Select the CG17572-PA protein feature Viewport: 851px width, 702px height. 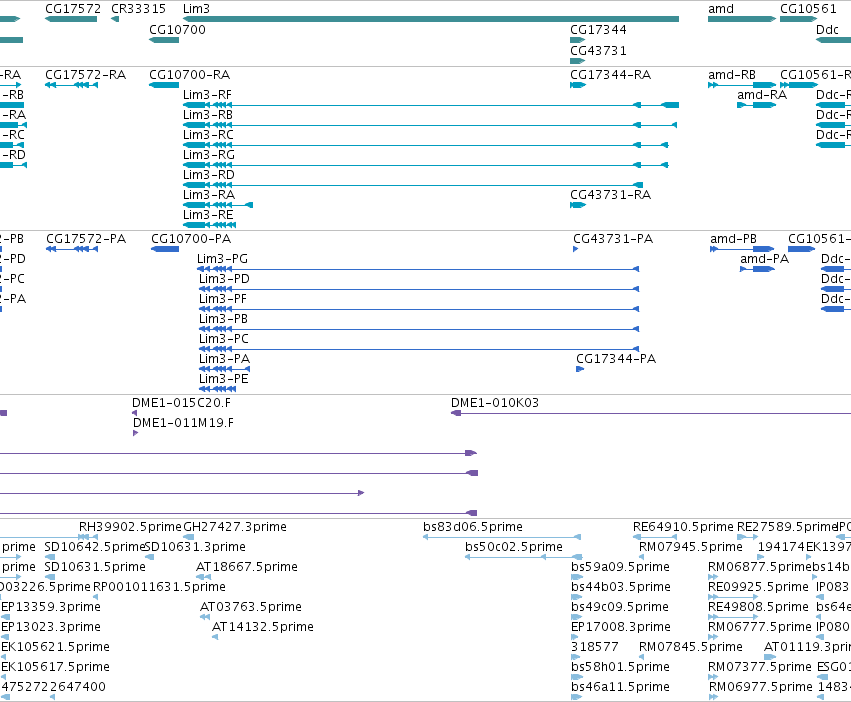(x=72, y=249)
